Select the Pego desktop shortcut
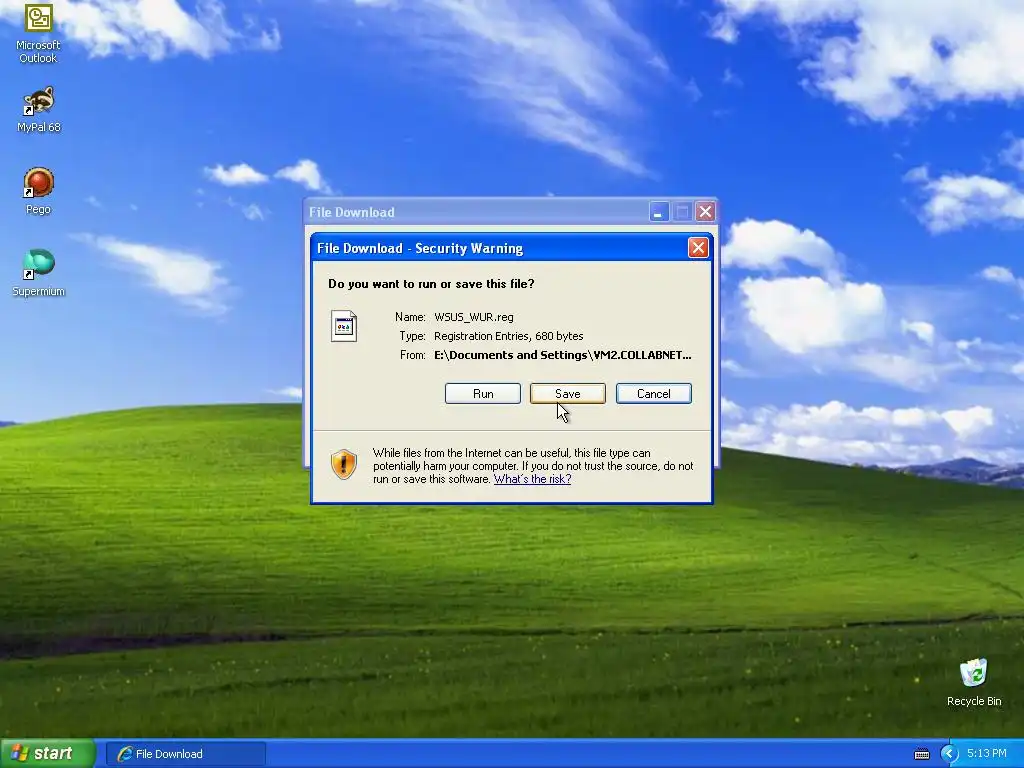 tap(38, 191)
